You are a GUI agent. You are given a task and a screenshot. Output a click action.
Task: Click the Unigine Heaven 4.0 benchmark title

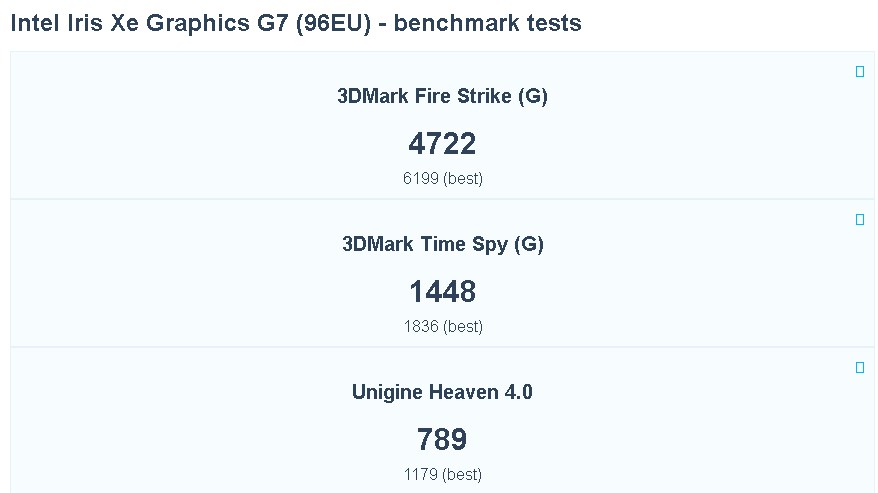pos(442,393)
